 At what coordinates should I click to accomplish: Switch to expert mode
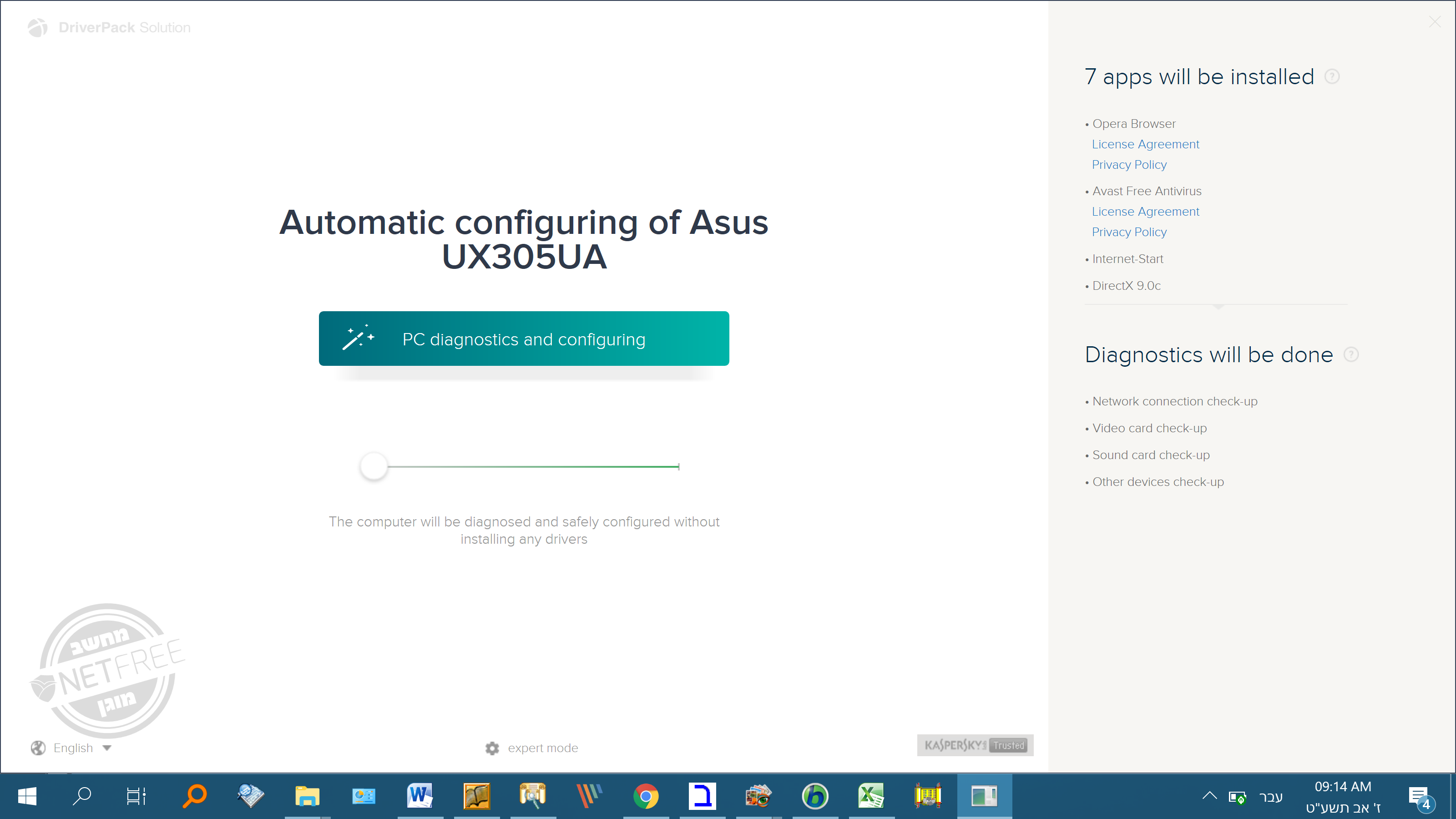(542, 748)
